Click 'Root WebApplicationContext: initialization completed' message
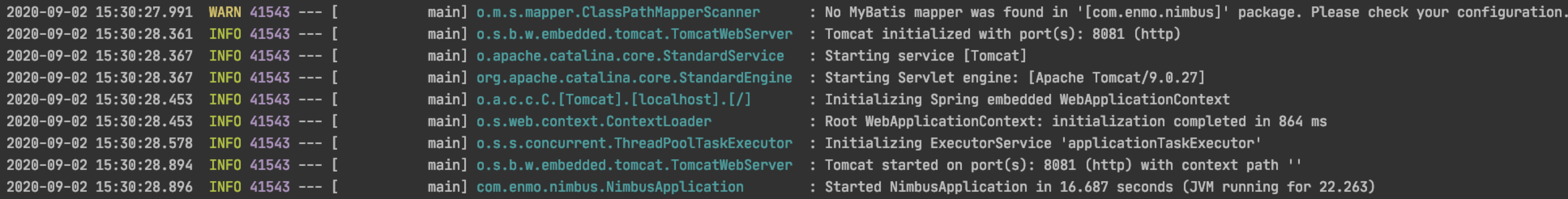Screen dimensions: 1568x199 [1075, 122]
